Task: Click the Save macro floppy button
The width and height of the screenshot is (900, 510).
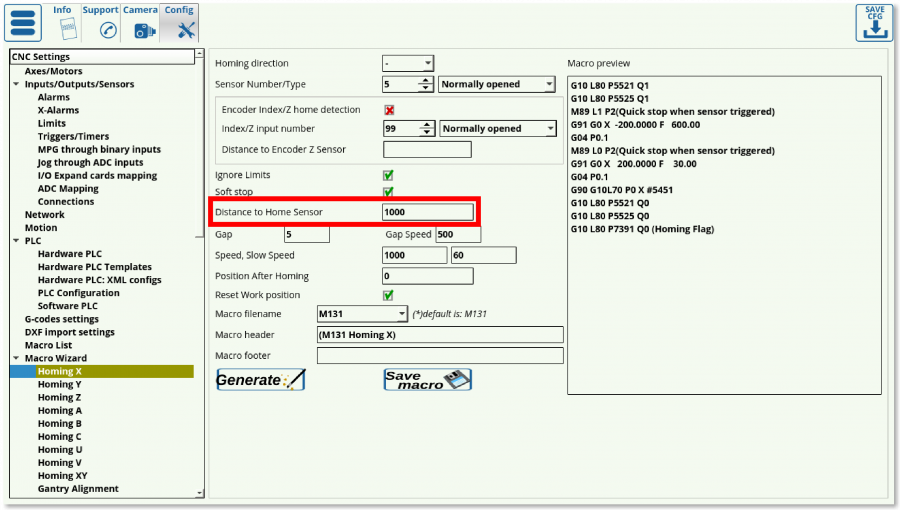Action: pyautogui.click(x=427, y=380)
